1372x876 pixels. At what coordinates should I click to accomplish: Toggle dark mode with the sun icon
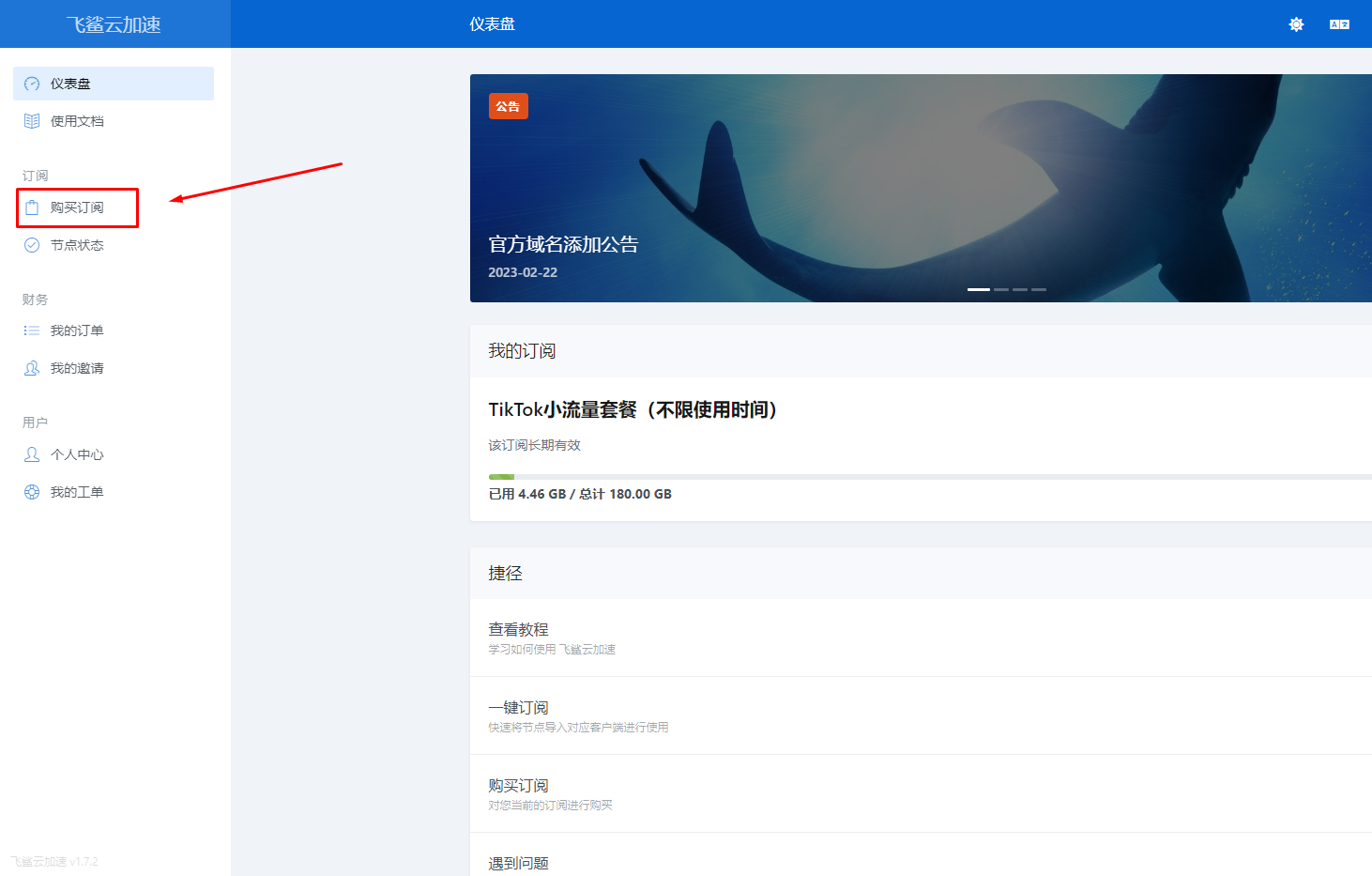pos(1296,24)
